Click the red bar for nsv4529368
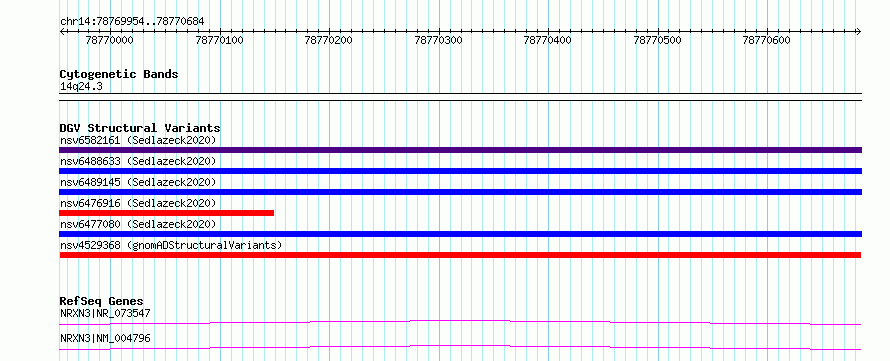 coord(460,255)
